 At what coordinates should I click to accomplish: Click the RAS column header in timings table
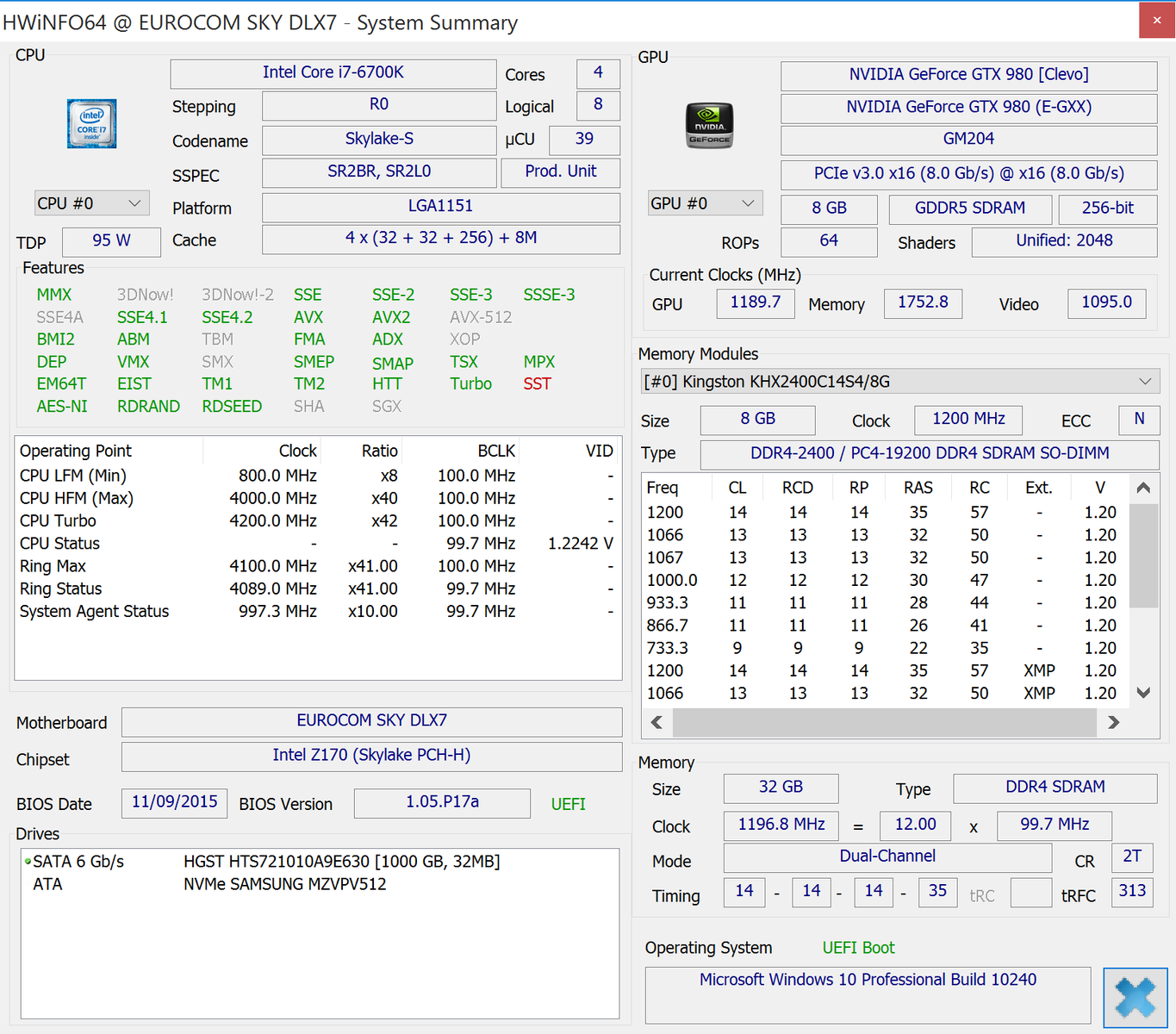tap(918, 488)
